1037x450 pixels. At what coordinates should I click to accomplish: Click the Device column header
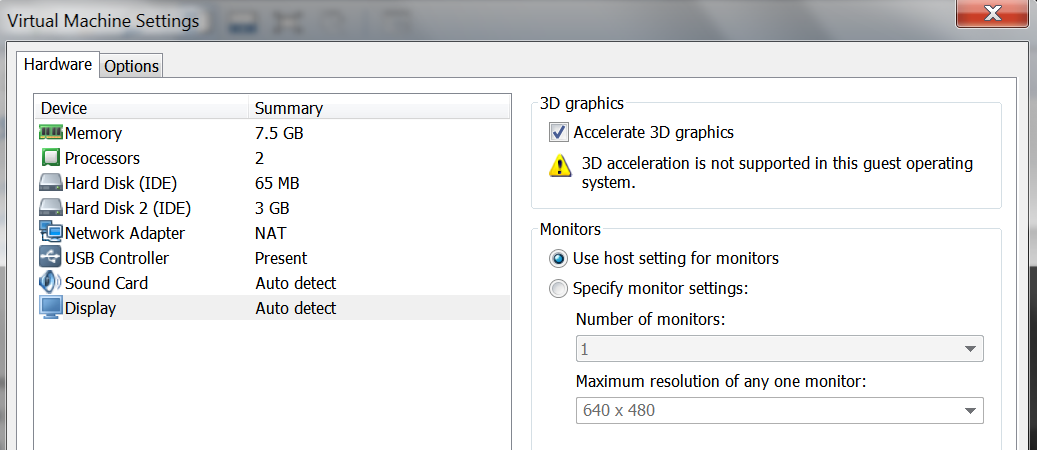(64, 108)
